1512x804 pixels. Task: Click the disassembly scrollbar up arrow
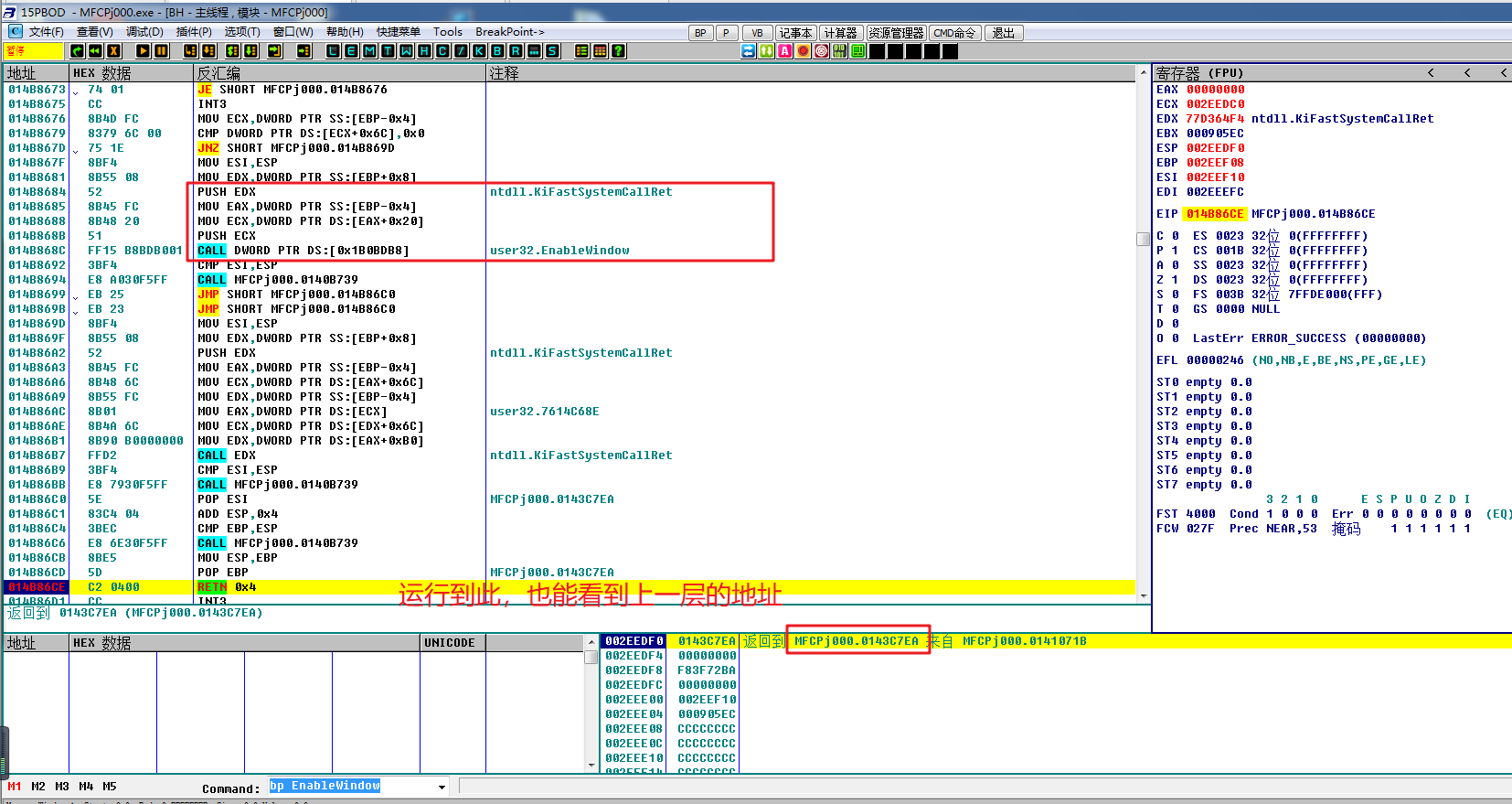tap(1143, 73)
